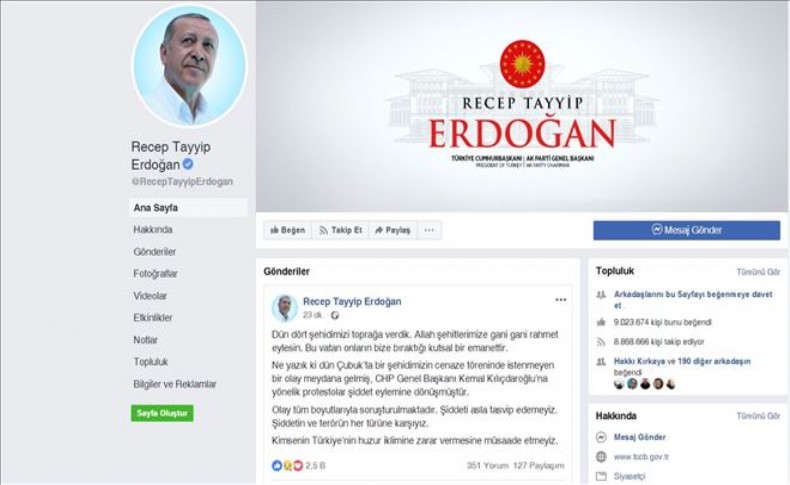The height and width of the screenshot is (485, 790).
Task: Expand Hakkında with Tümünü Gör link
Action: coord(758,416)
